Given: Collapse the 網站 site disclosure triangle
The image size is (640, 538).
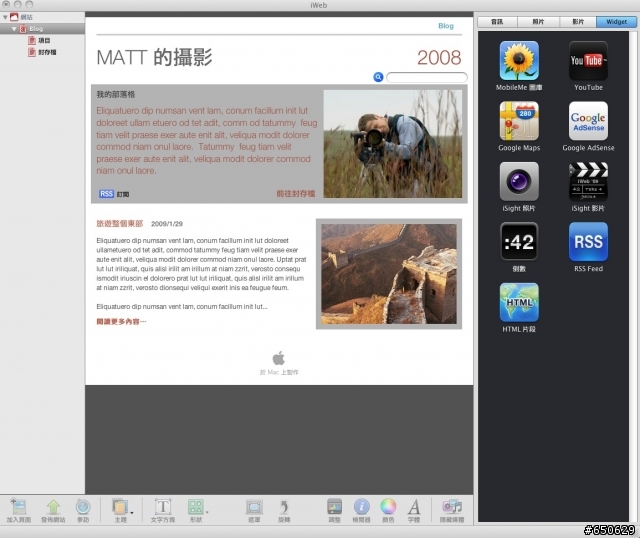Looking at the screenshot, I should point(5,17).
